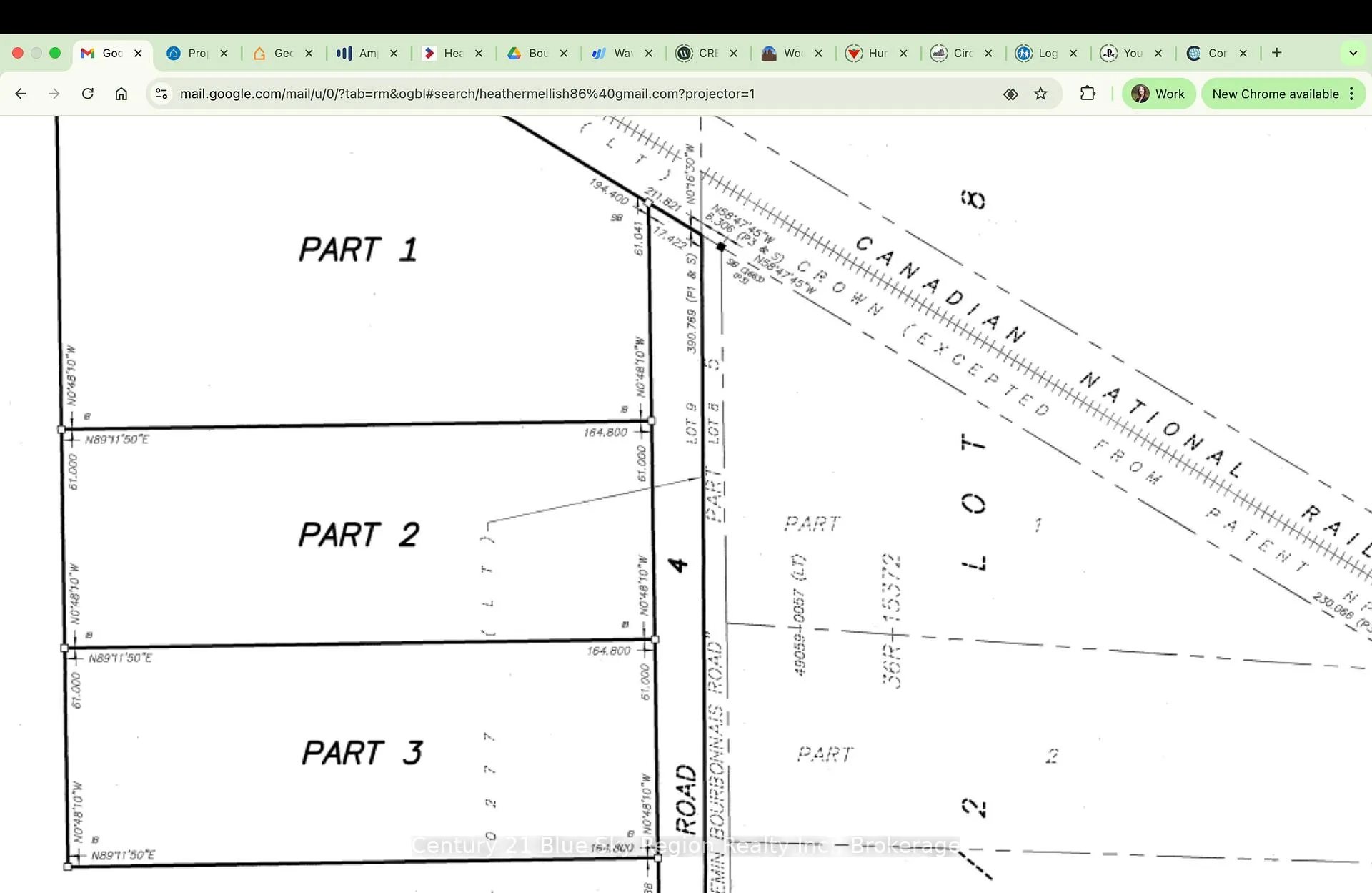Click the PART 2 area of survey image

click(359, 534)
